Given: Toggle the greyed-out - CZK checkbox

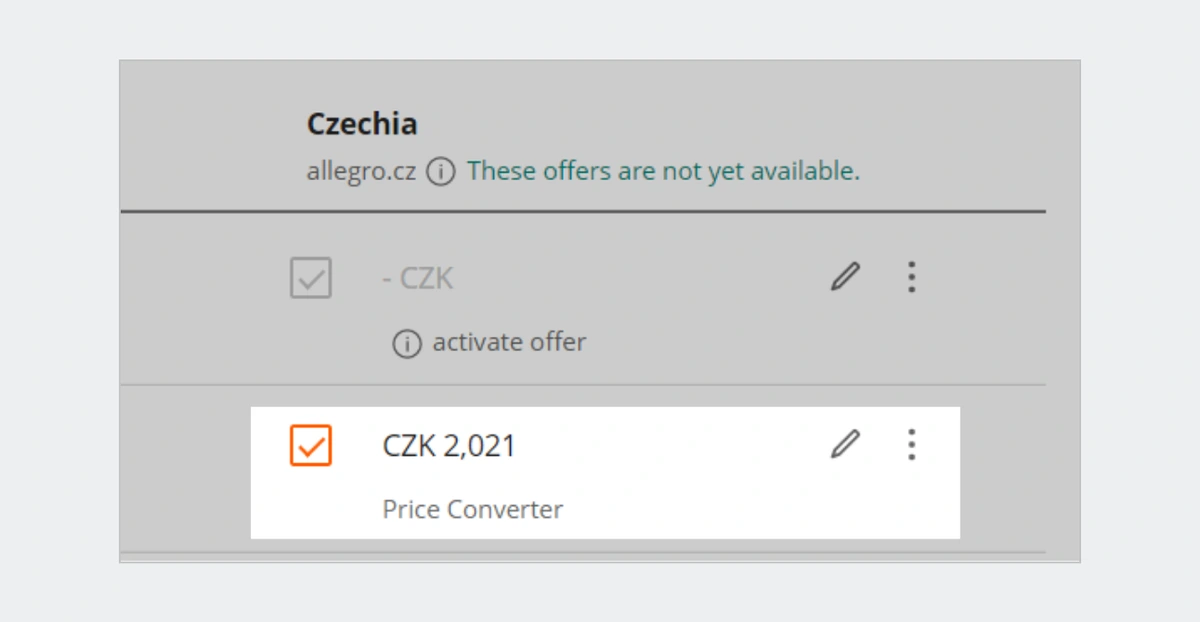Looking at the screenshot, I should 311,278.
